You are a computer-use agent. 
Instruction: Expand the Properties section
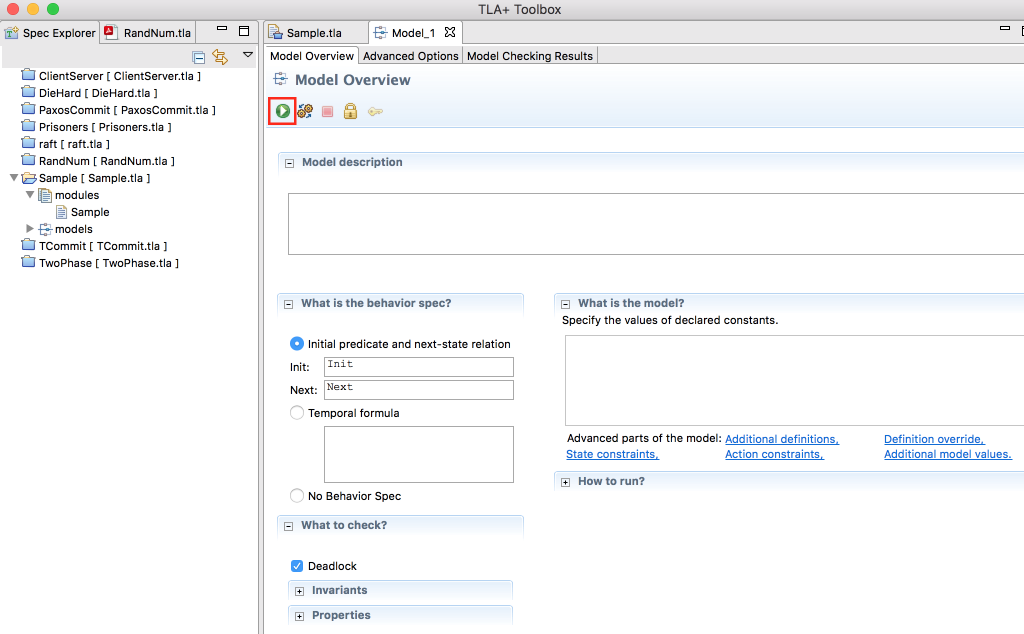300,616
